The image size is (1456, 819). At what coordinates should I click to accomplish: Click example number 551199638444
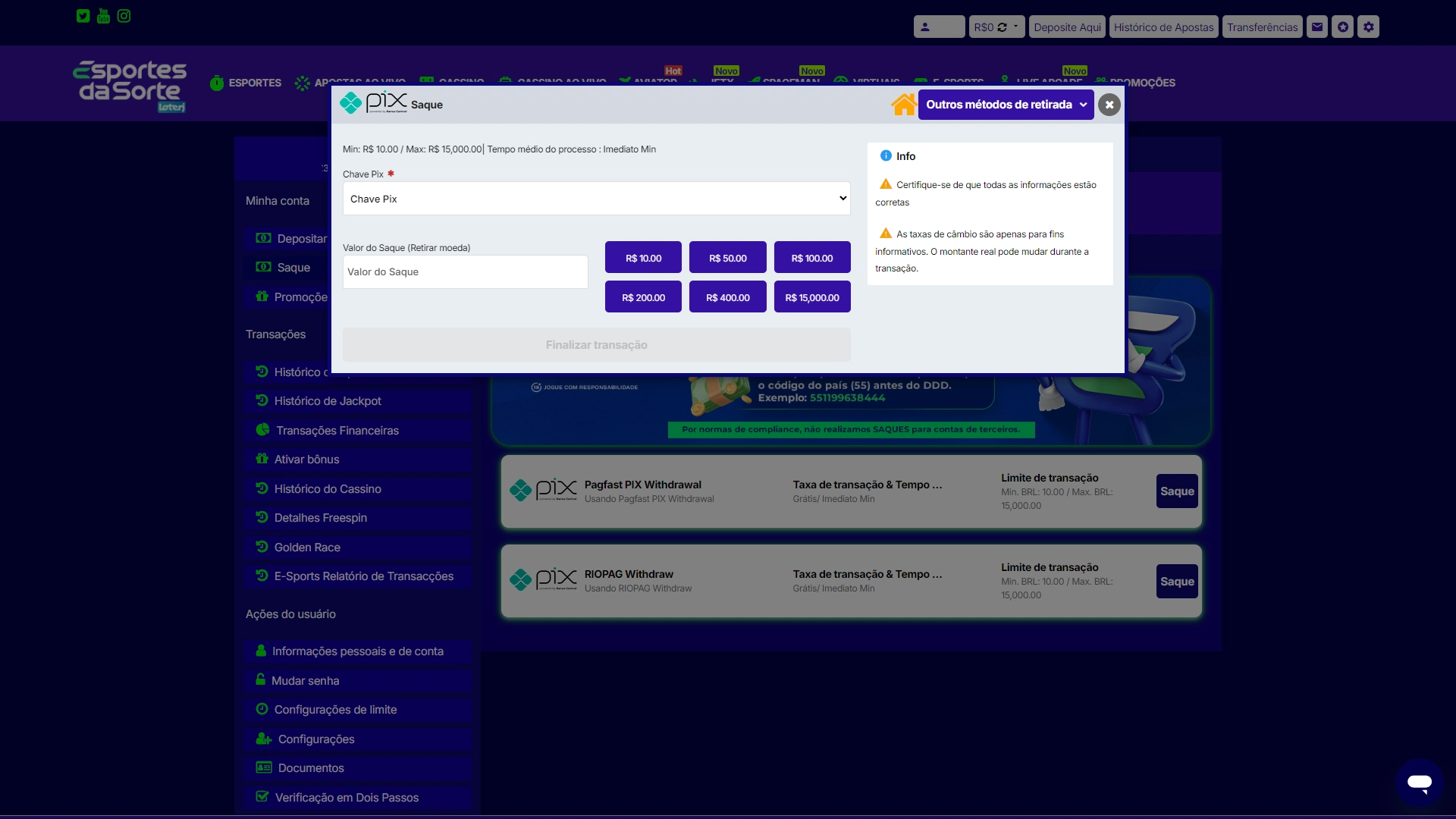click(847, 398)
